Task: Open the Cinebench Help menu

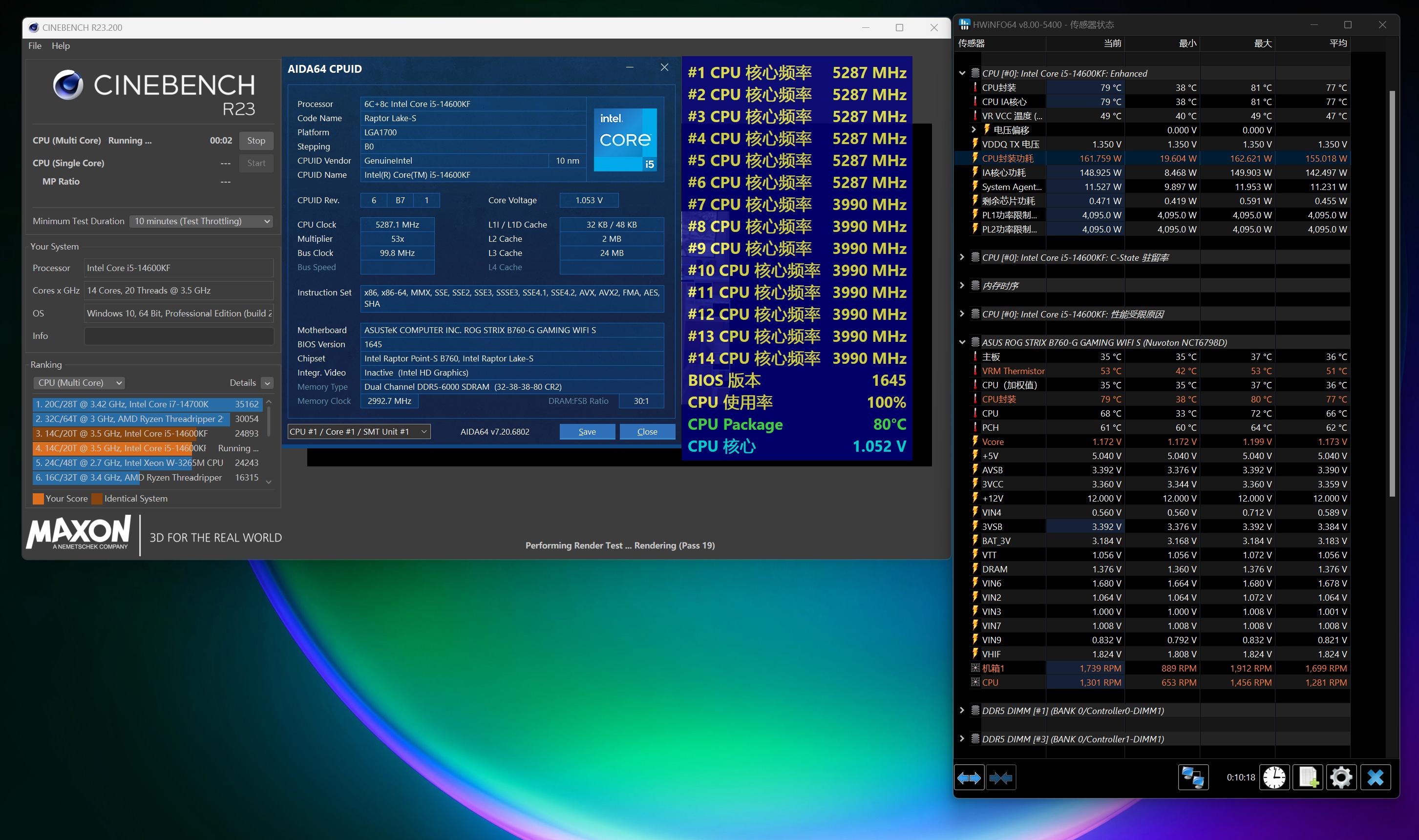Action: tap(61, 46)
